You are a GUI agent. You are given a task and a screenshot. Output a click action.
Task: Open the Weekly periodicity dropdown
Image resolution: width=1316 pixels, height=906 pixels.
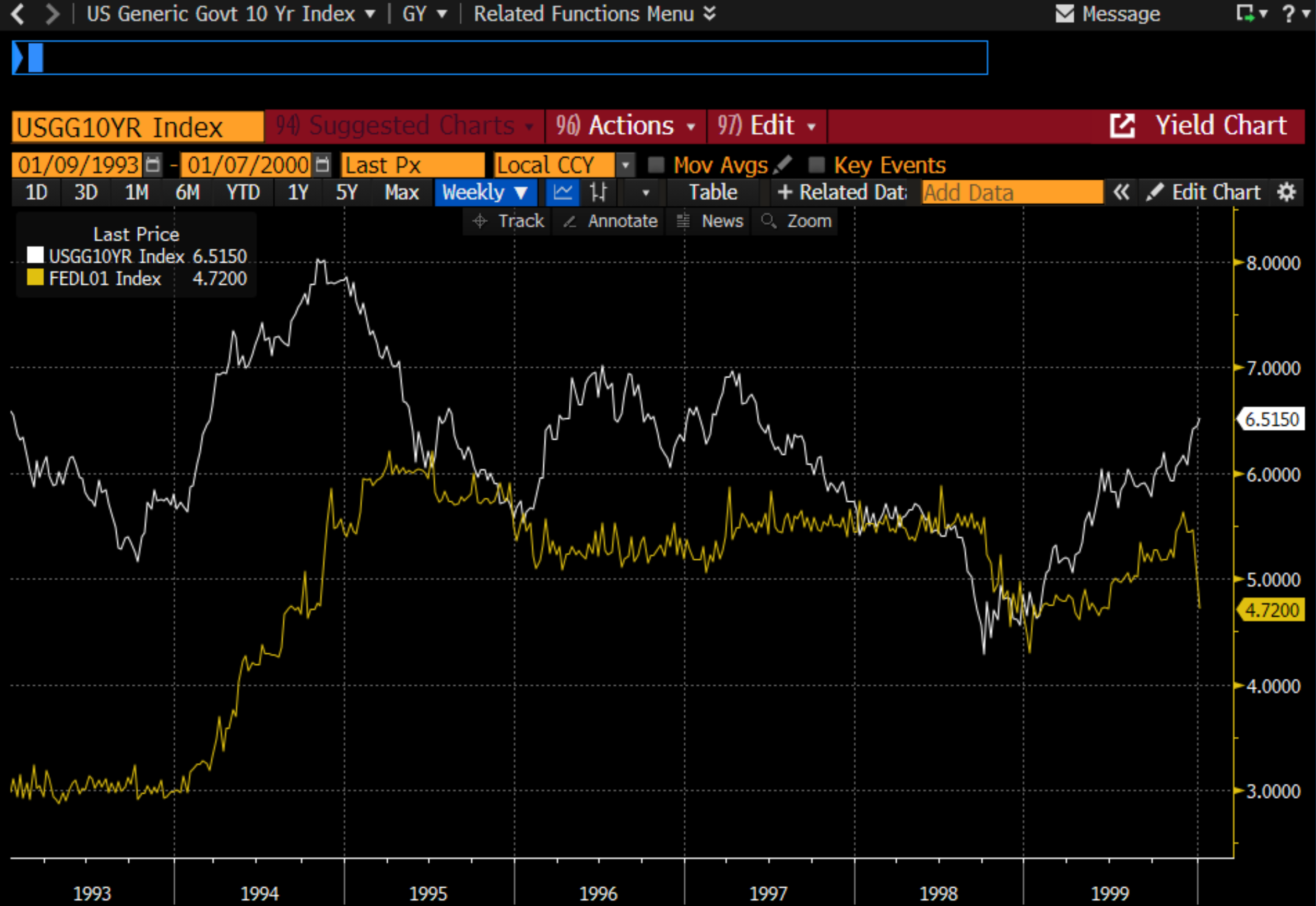485,192
